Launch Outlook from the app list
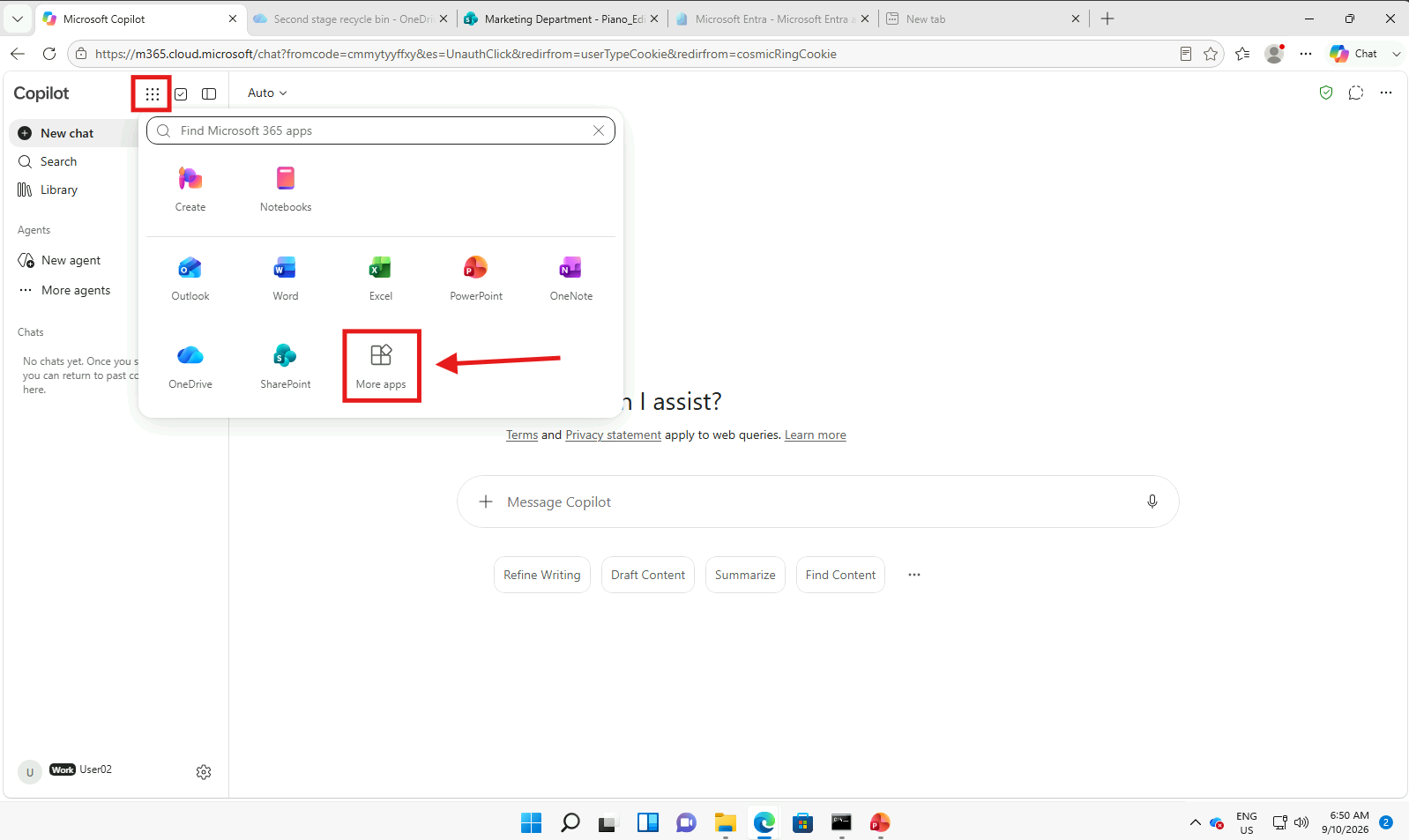The image size is (1409, 840). click(190, 279)
